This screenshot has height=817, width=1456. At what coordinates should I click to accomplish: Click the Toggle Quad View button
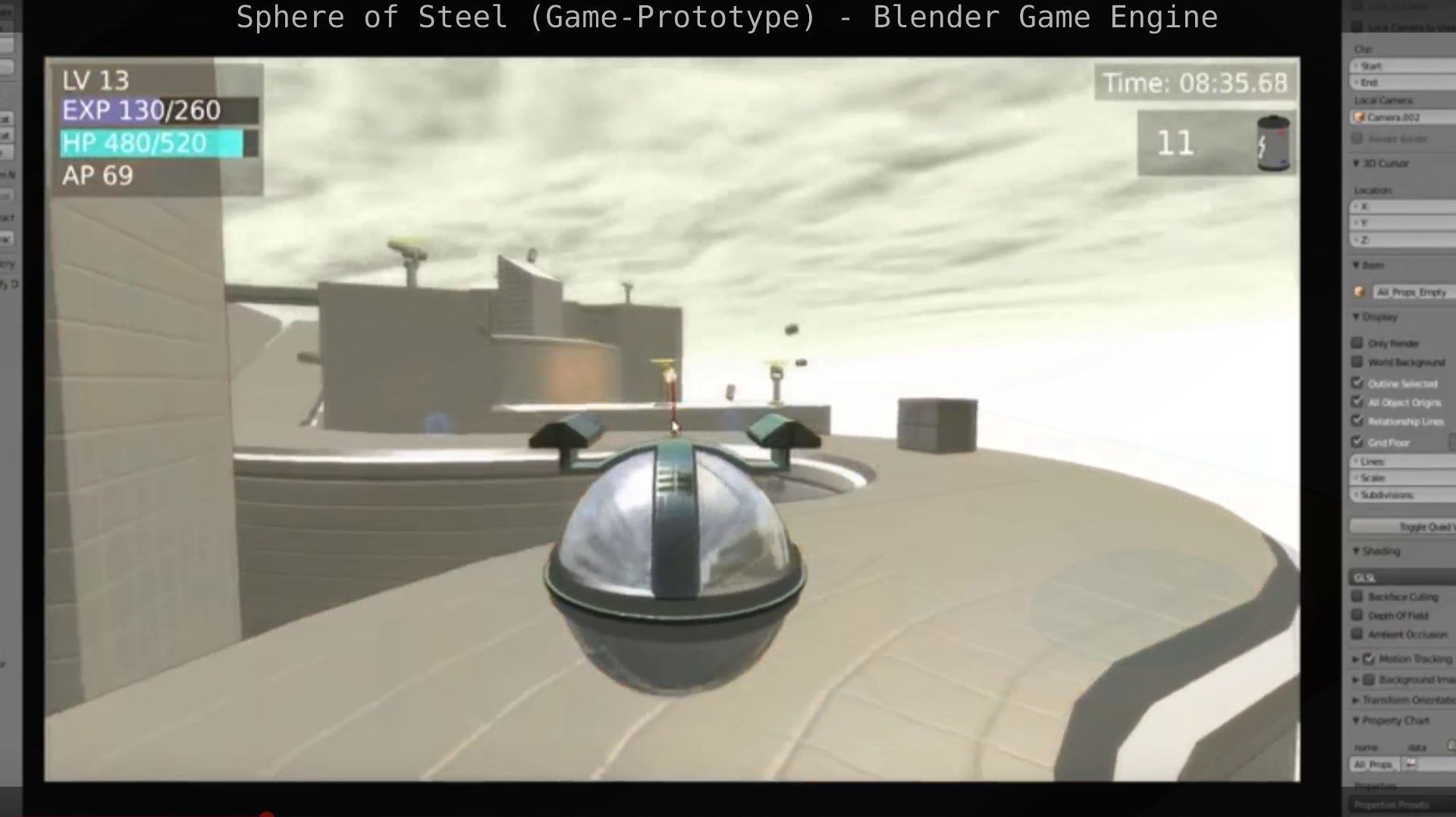(x=1403, y=526)
